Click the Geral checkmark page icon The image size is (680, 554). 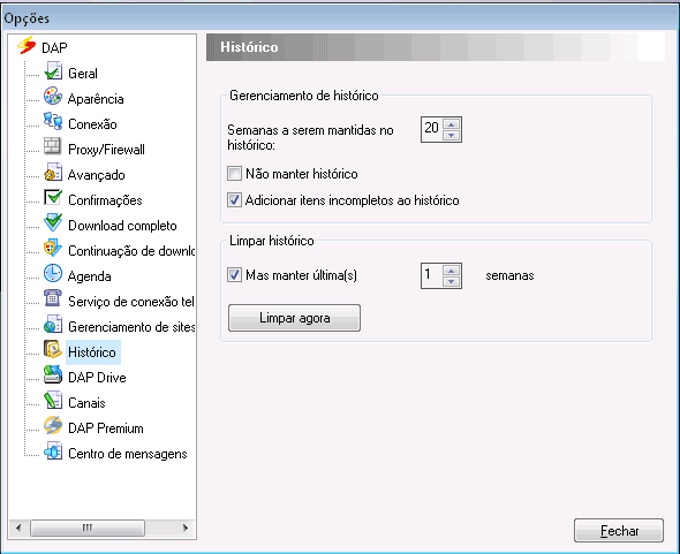click(53, 71)
